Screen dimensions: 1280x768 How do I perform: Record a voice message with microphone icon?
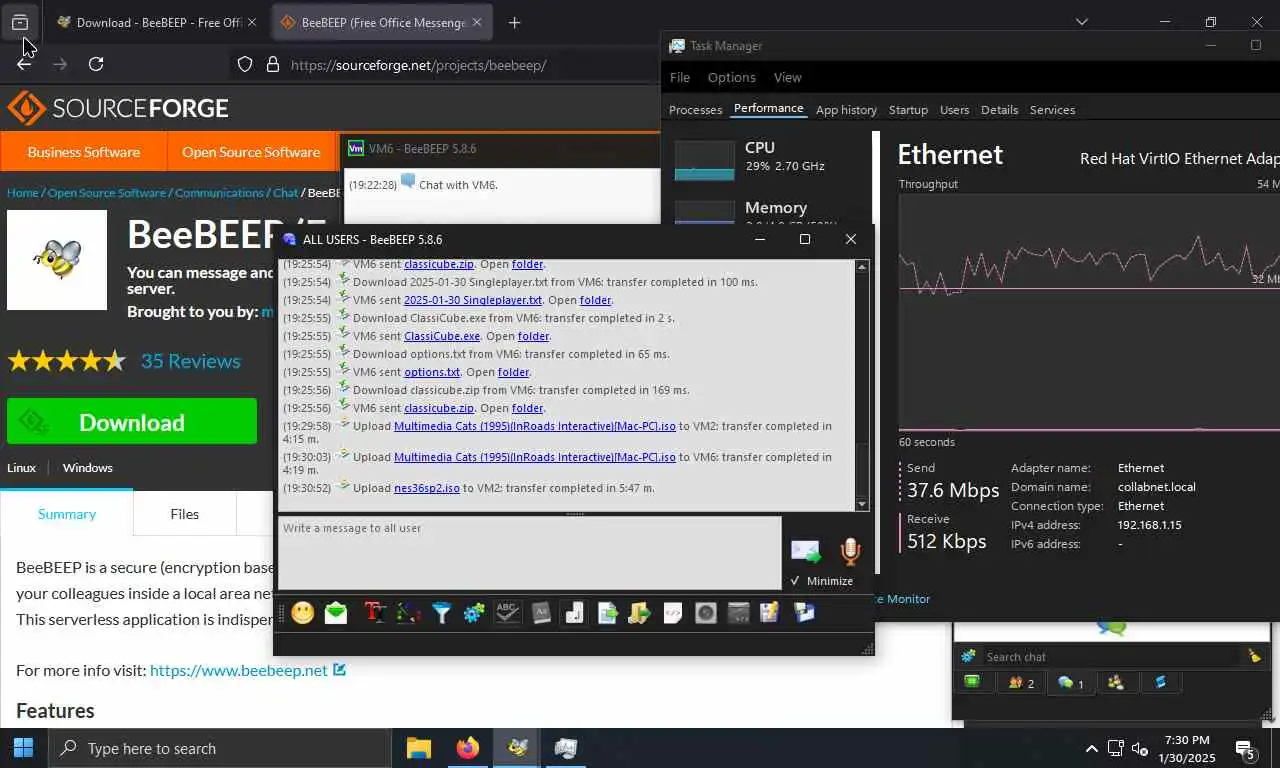[x=850, y=551]
